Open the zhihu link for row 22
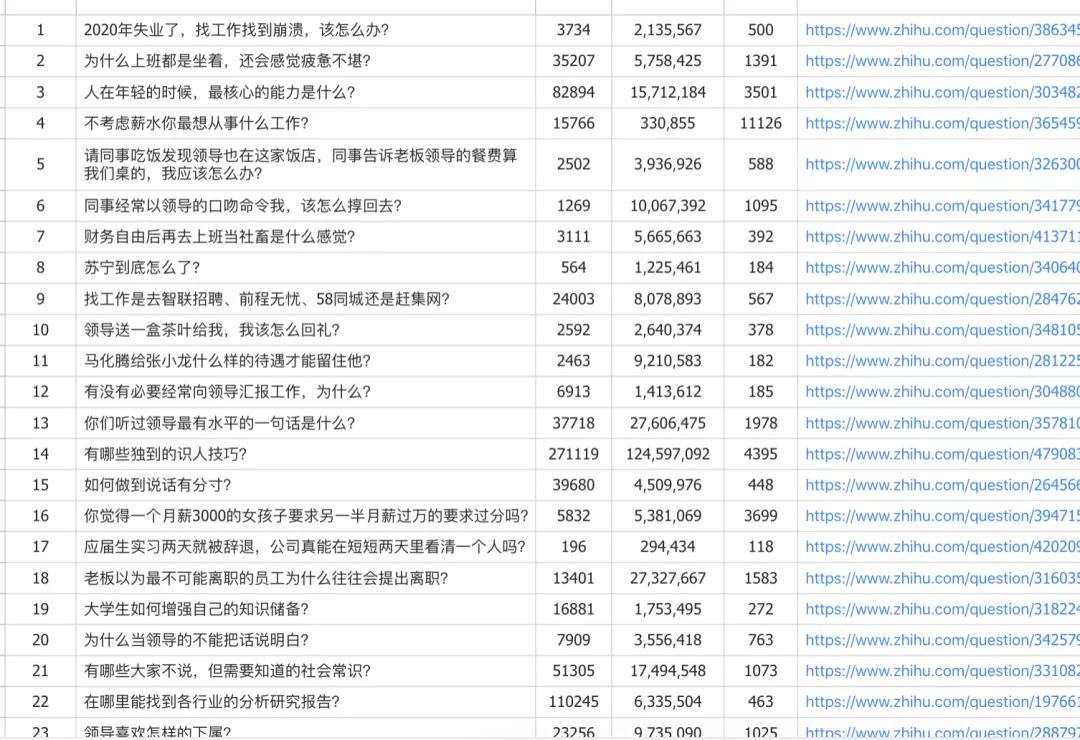The height and width of the screenshot is (740, 1080). tap(942, 702)
